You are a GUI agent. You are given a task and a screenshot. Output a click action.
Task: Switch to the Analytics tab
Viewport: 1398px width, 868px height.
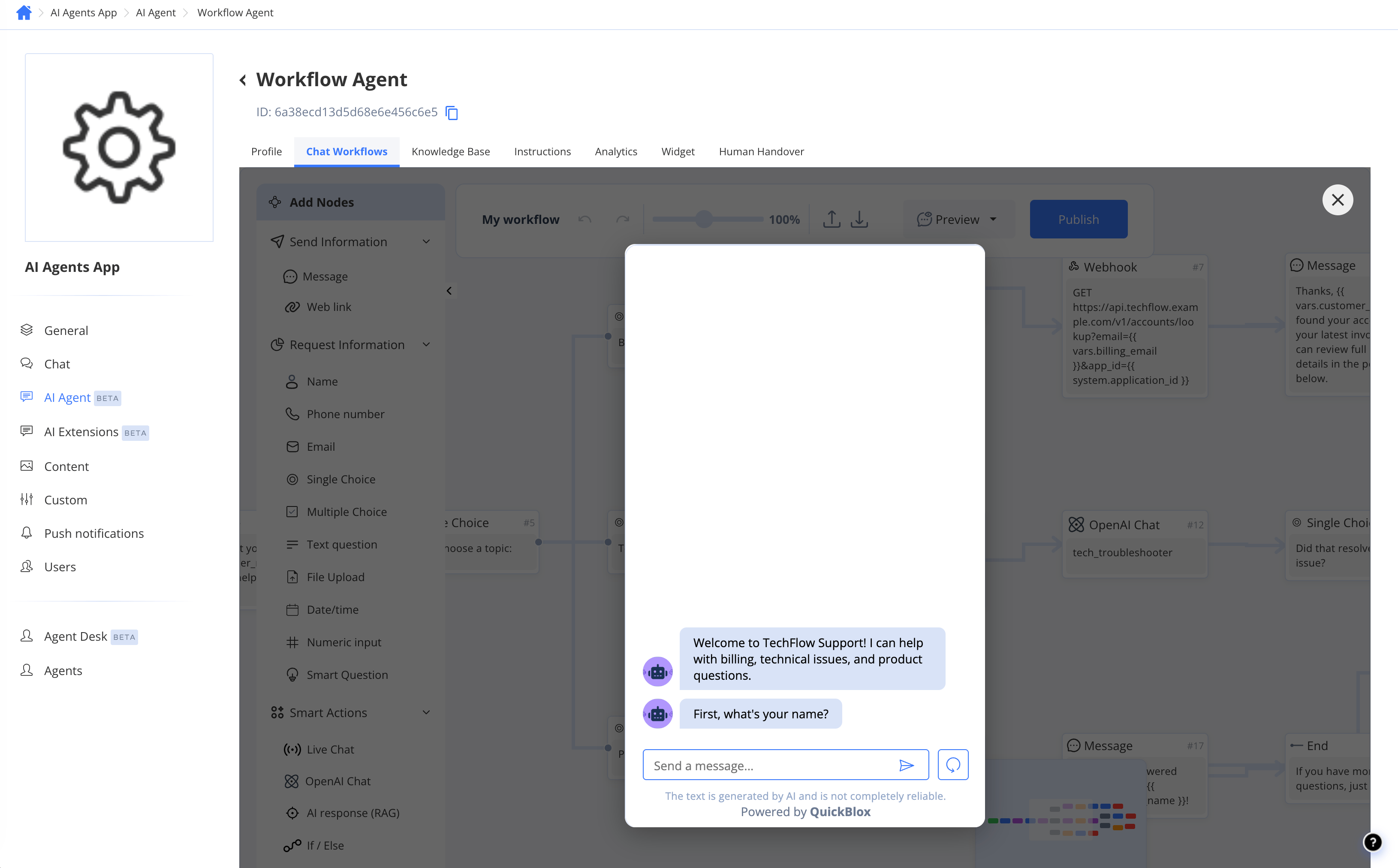616,151
